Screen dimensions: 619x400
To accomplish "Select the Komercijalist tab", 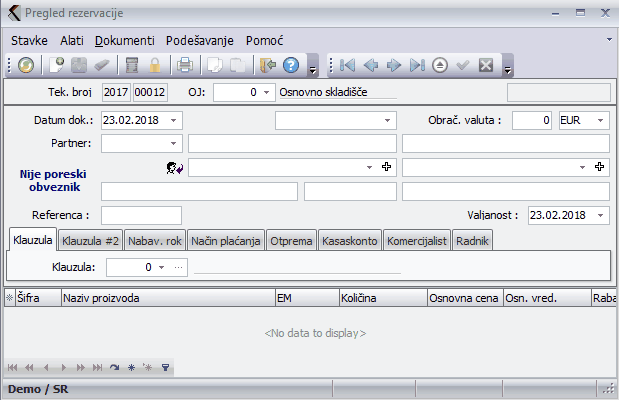I will tap(416, 241).
